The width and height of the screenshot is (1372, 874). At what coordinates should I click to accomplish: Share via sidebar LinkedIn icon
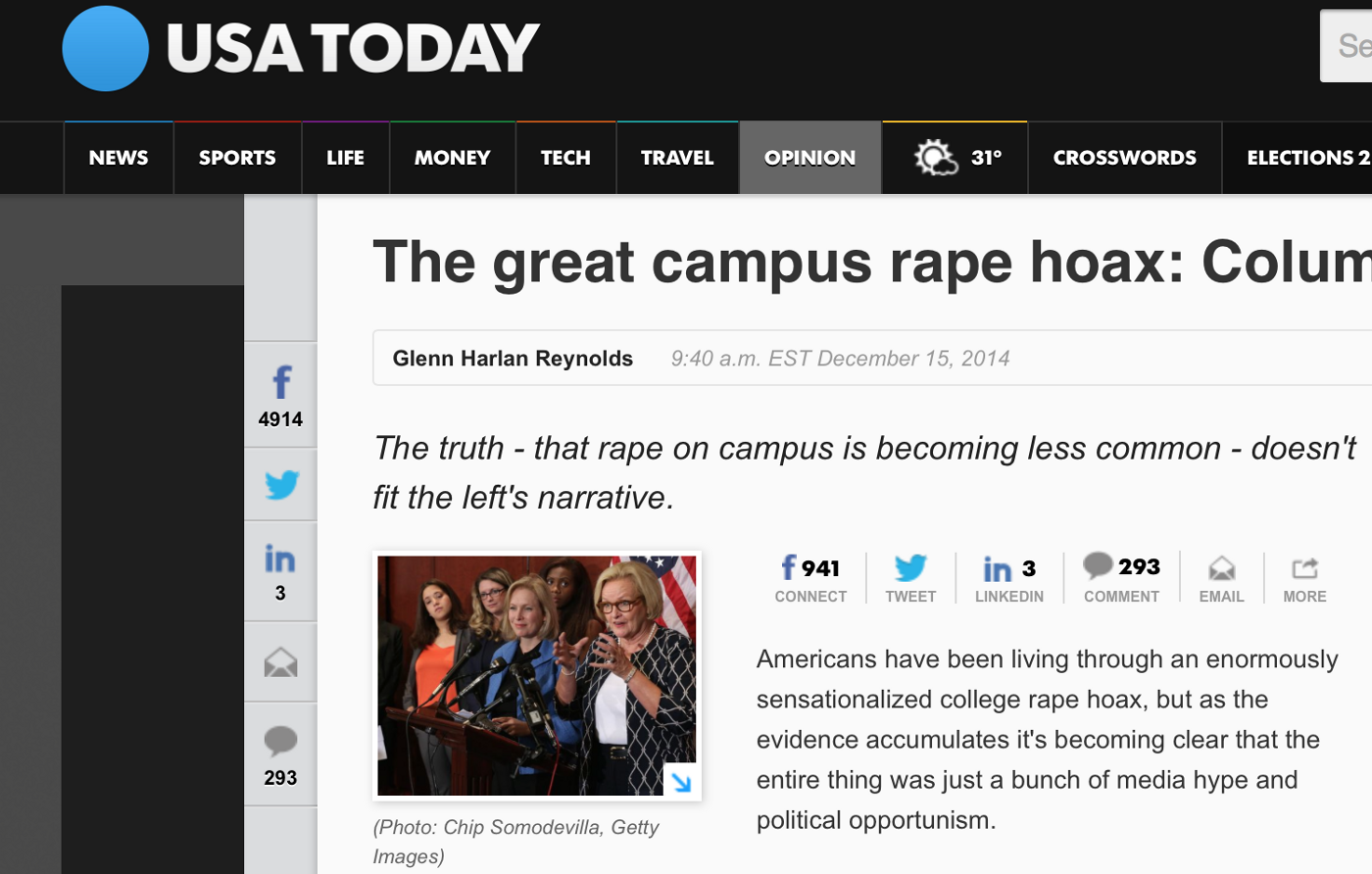[x=280, y=571]
